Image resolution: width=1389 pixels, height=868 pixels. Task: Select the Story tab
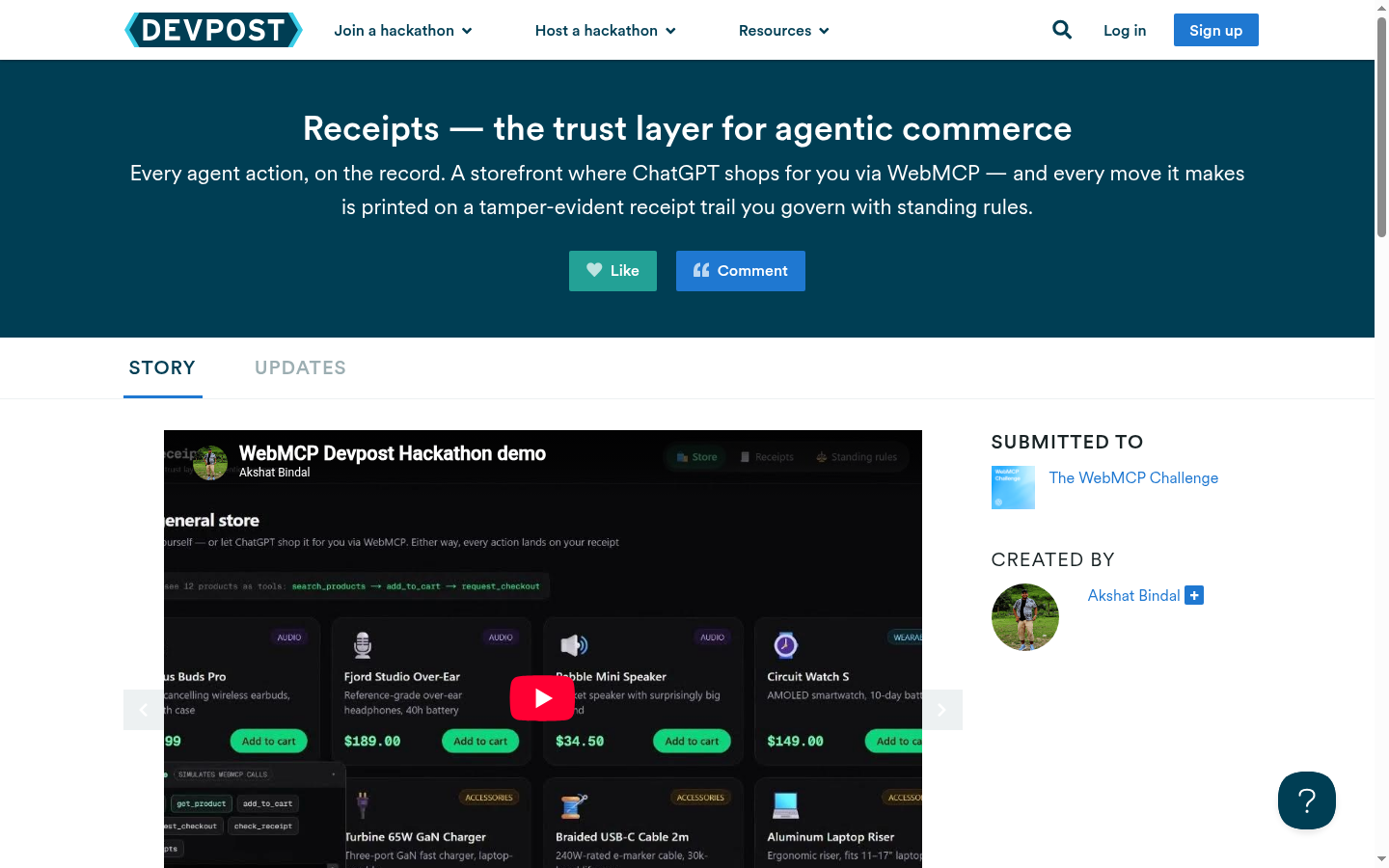[162, 367]
